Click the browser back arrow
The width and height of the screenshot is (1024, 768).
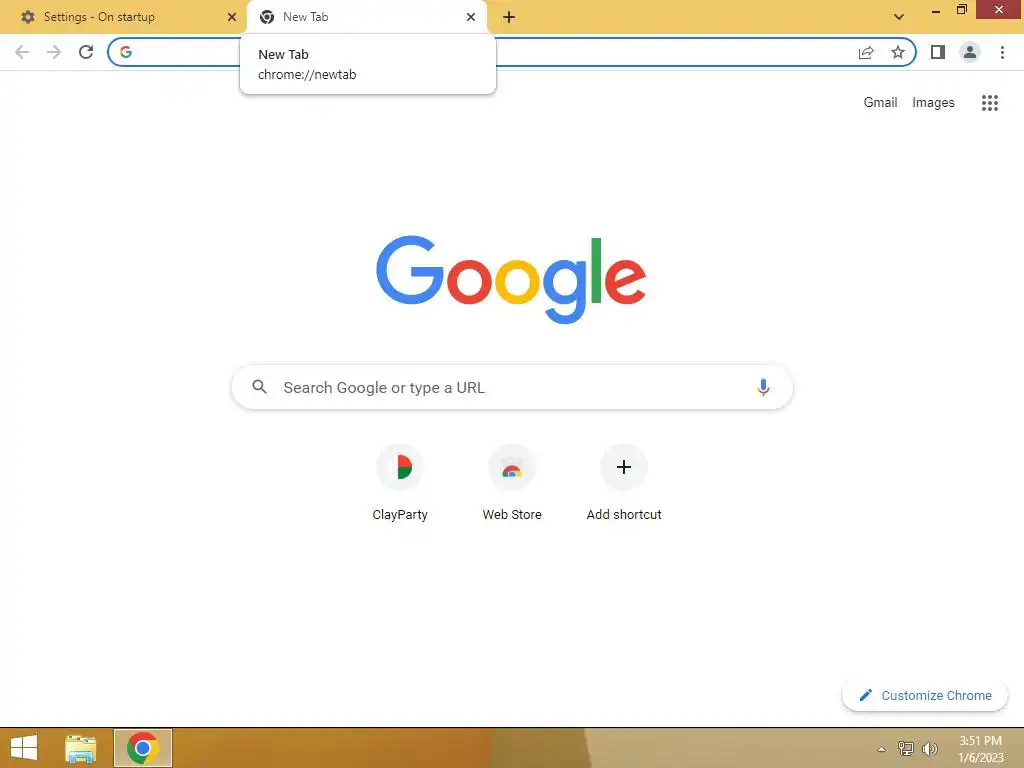22,52
